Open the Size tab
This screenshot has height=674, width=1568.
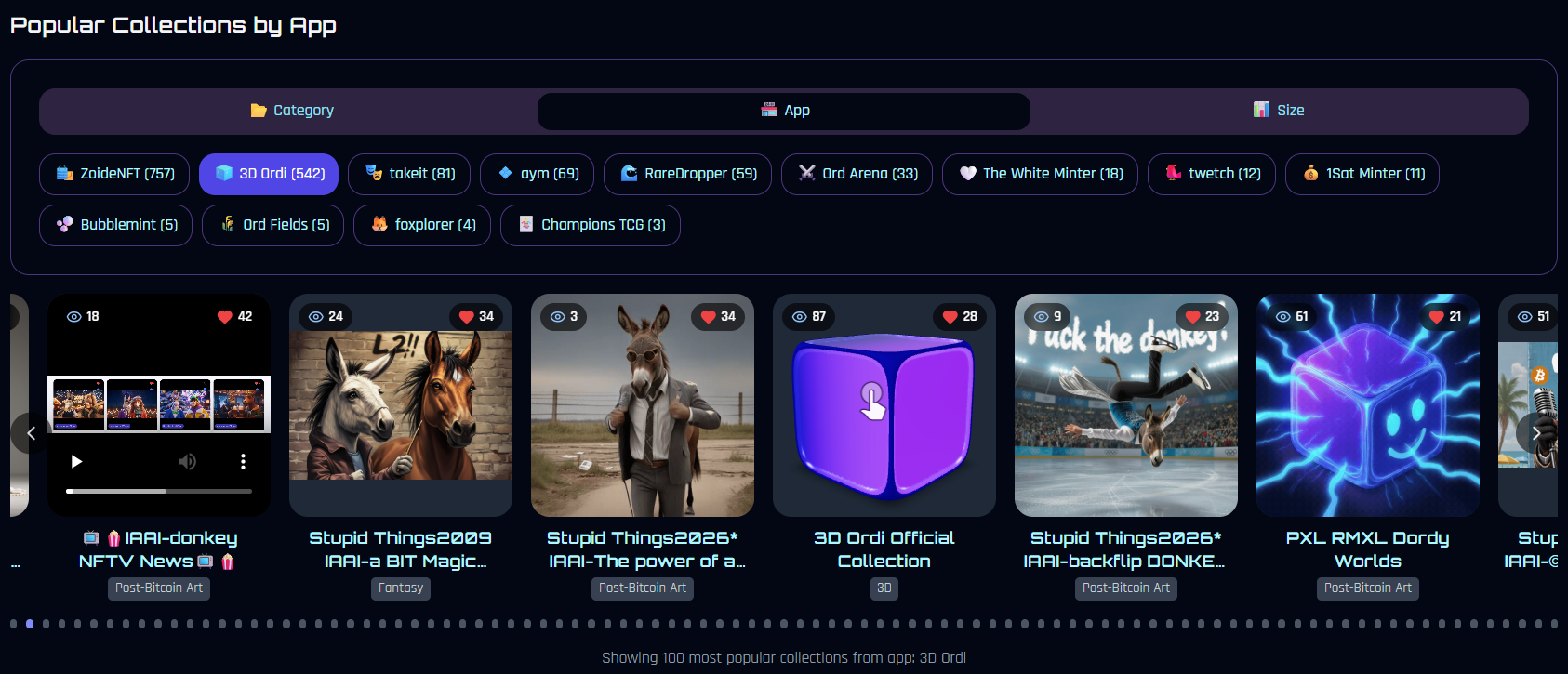click(1278, 111)
